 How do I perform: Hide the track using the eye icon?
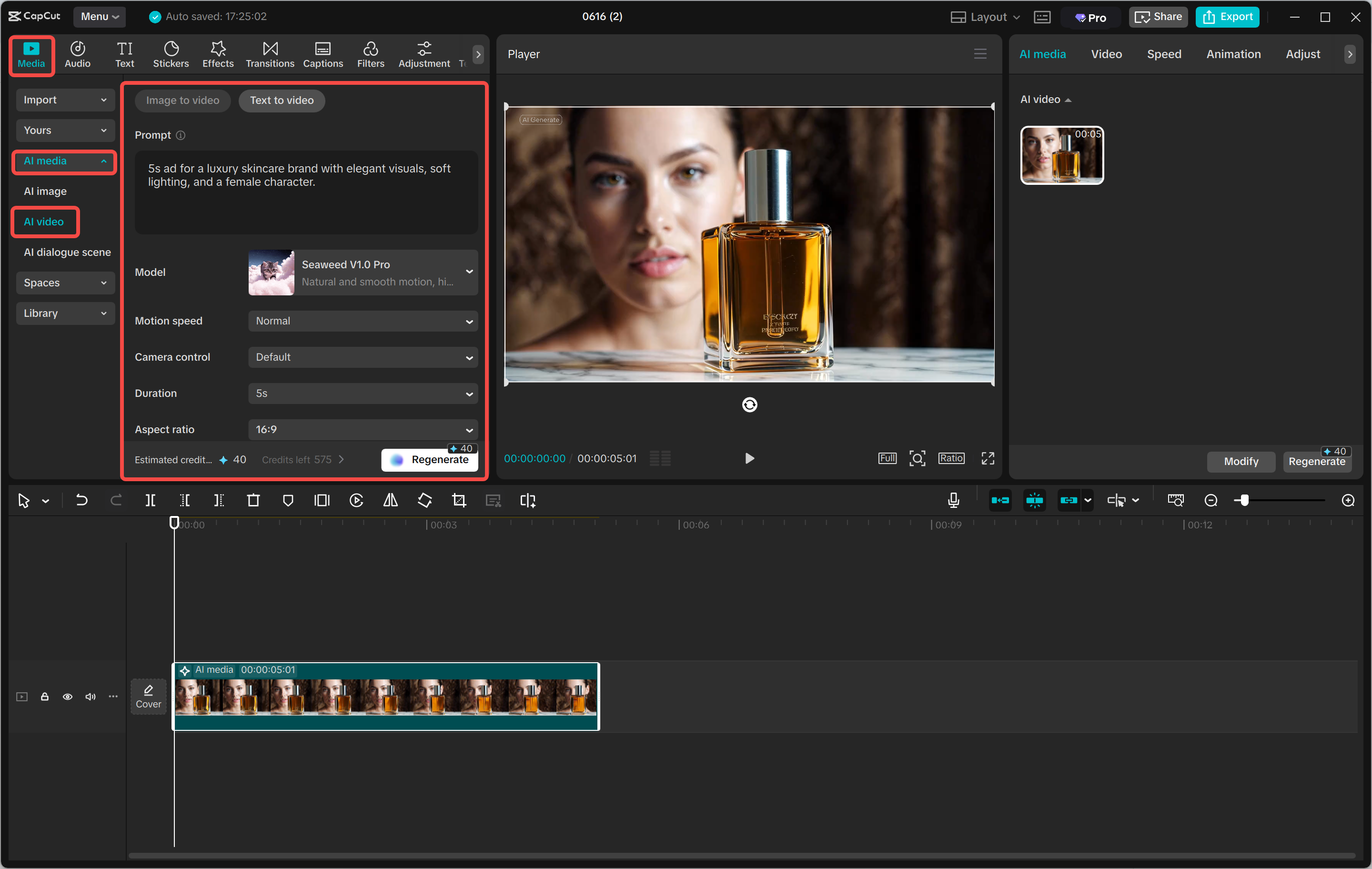68,697
